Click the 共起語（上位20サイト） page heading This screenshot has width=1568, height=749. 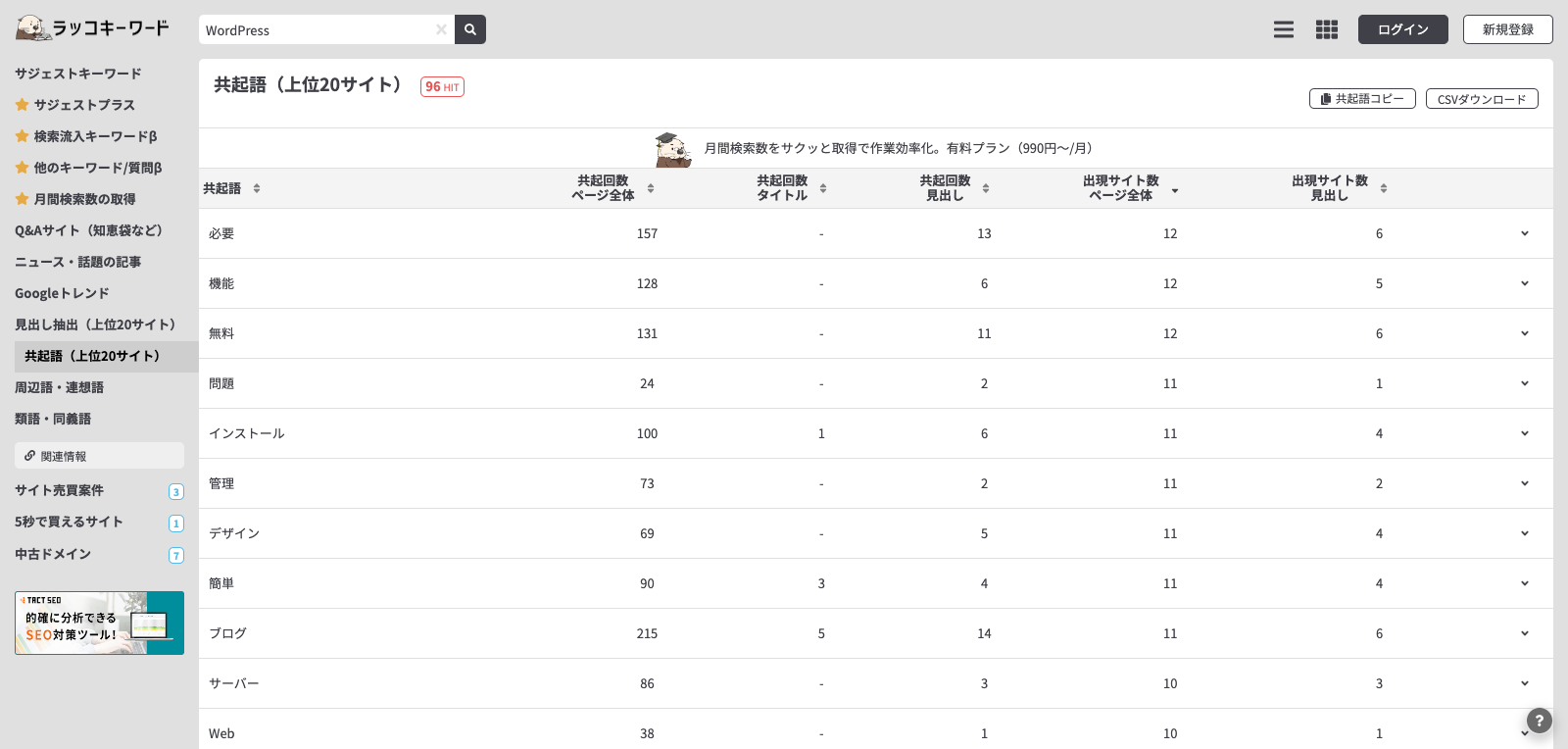(308, 85)
